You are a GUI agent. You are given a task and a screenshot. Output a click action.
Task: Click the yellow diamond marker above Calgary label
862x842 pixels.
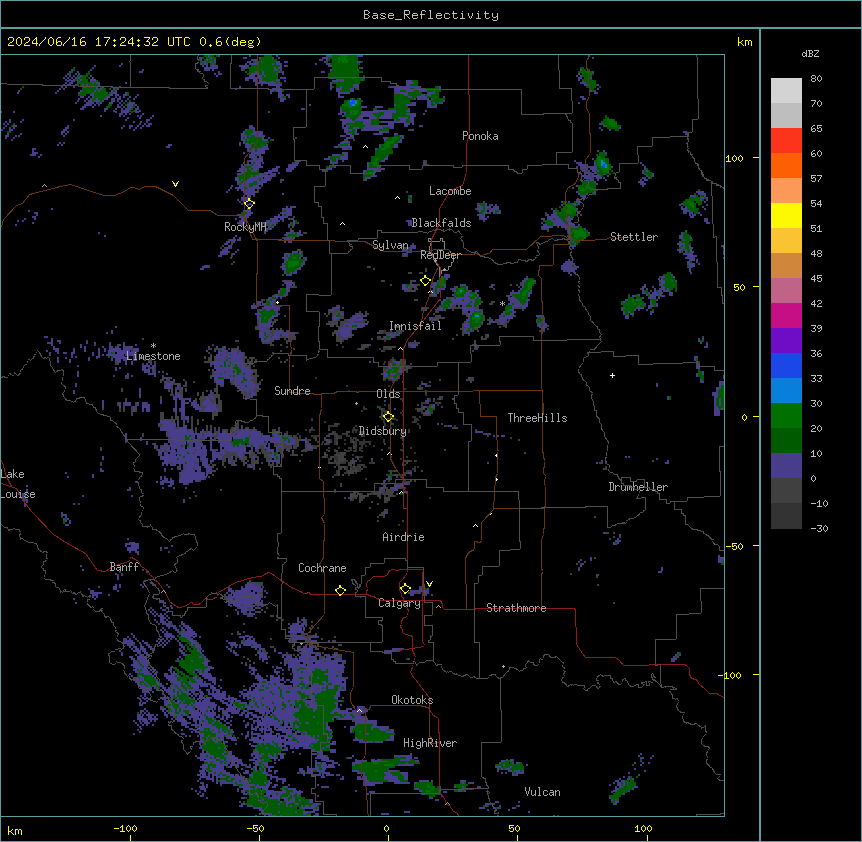click(405, 589)
